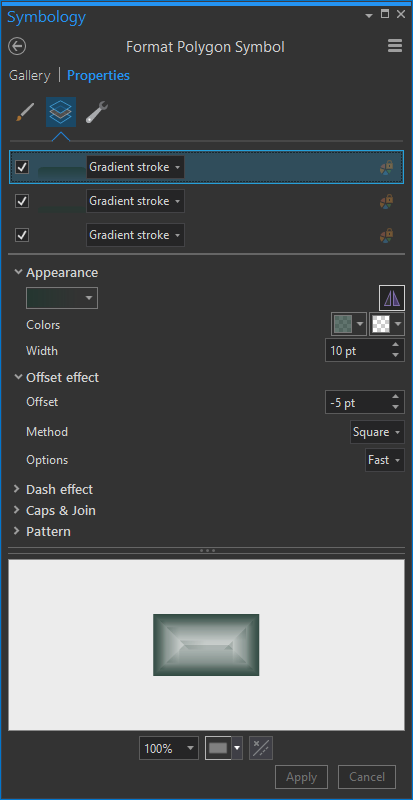Switch to the Gallery tab
The width and height of the screenshot is (413, 800).
coord(30,76)
